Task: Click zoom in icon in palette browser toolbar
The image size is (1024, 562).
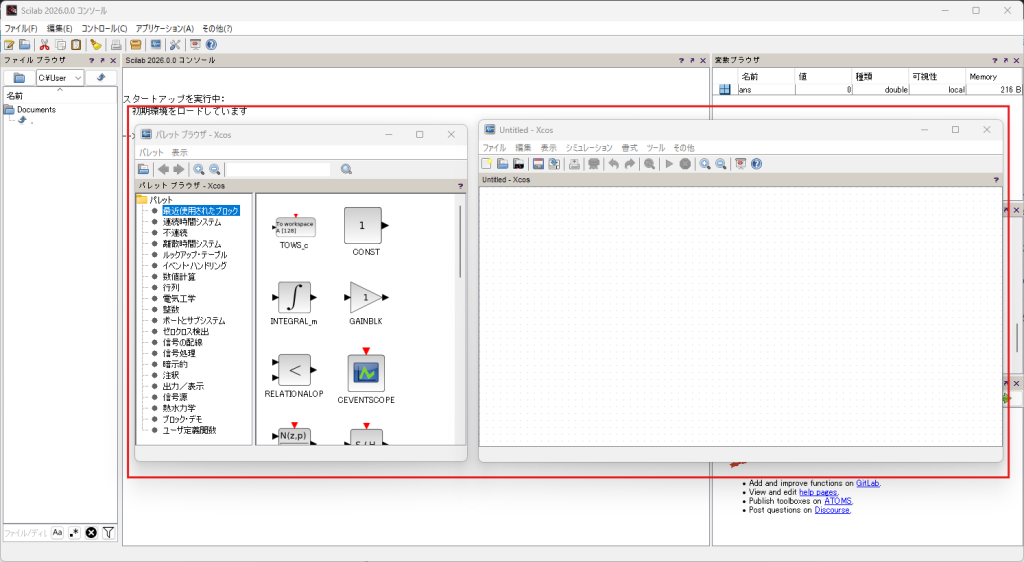Action: 199,170
